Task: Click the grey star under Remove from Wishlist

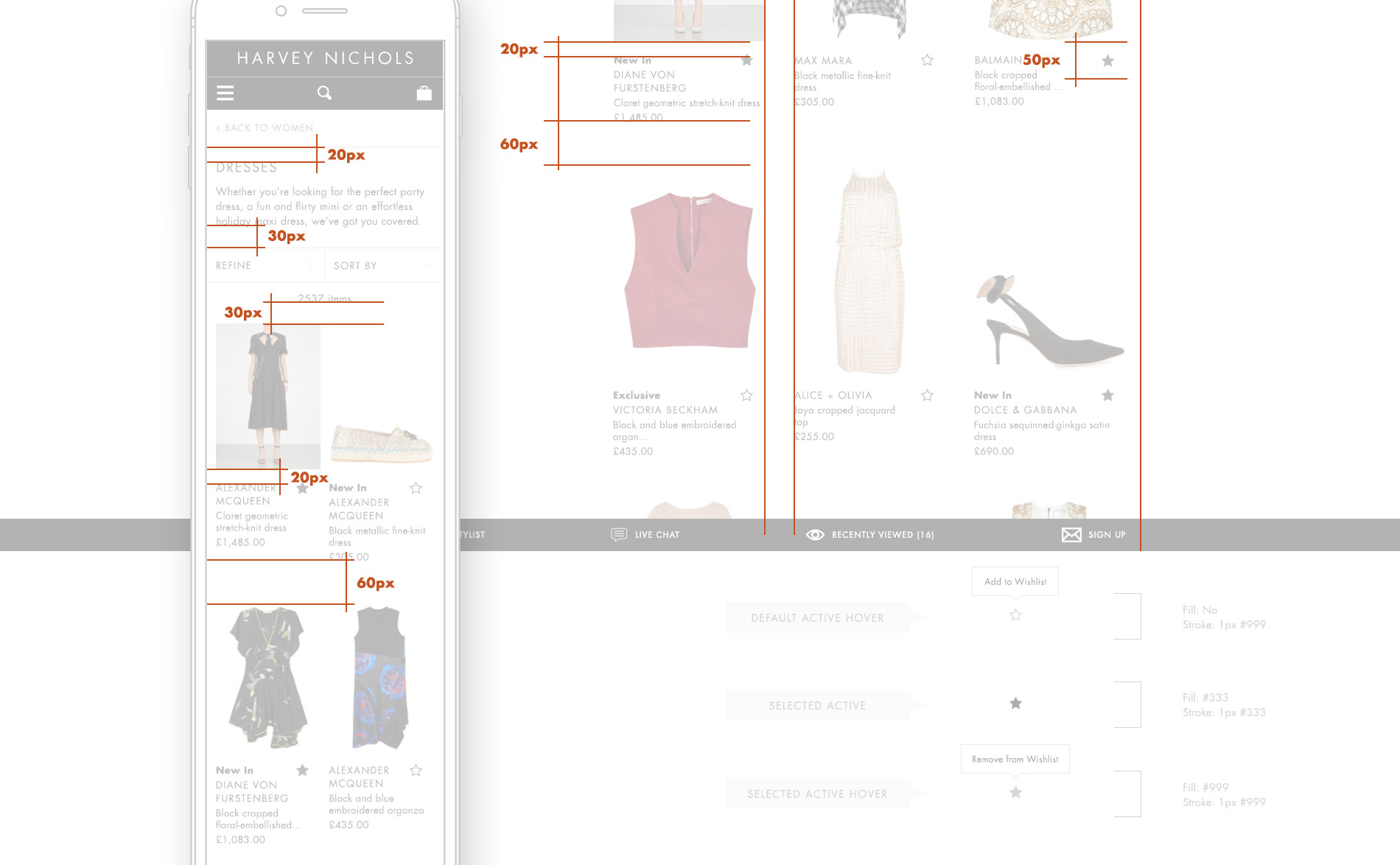Action: pos(1015,792)
